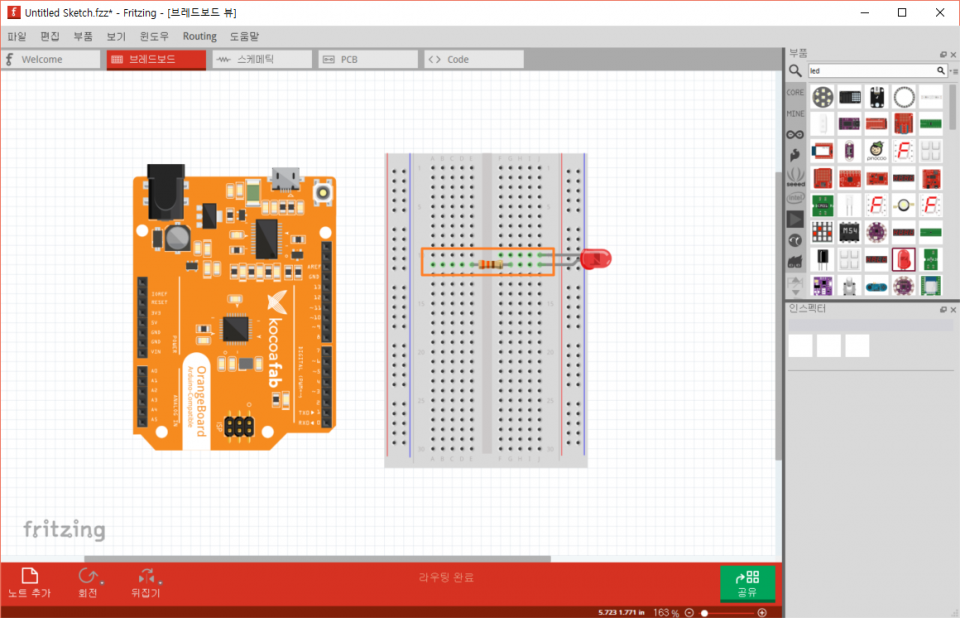Select the Arduino parts bin

point(795,135)
